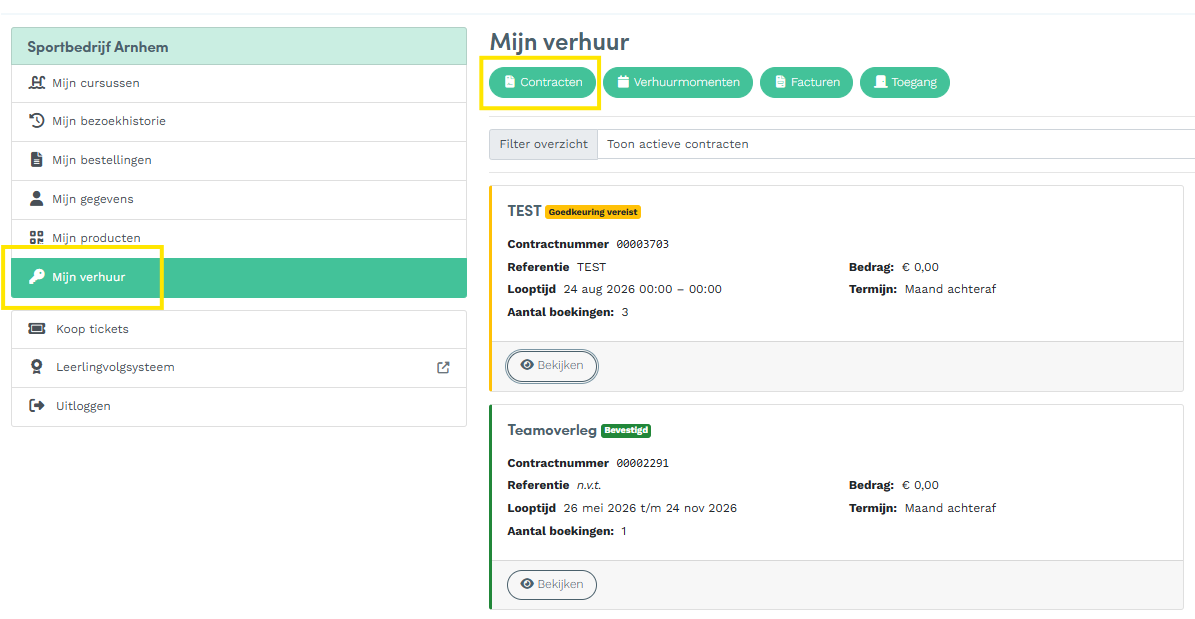Select Mijn gegevens in the sidebar
The image size is (1195, 619).
pyautogui.click(x=239, y=200)
